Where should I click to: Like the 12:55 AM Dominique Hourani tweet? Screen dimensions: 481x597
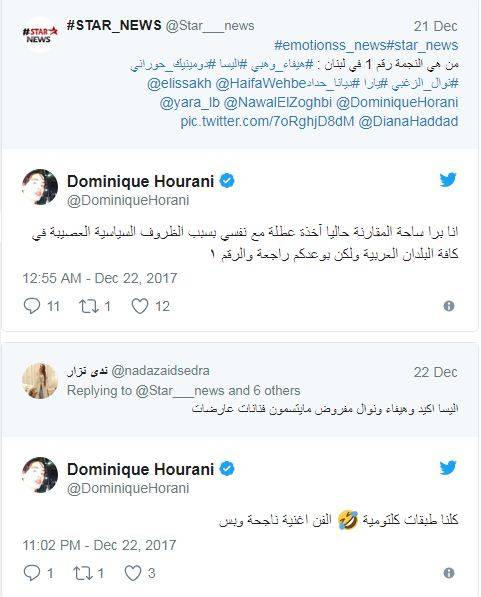(x=140, y=306)
